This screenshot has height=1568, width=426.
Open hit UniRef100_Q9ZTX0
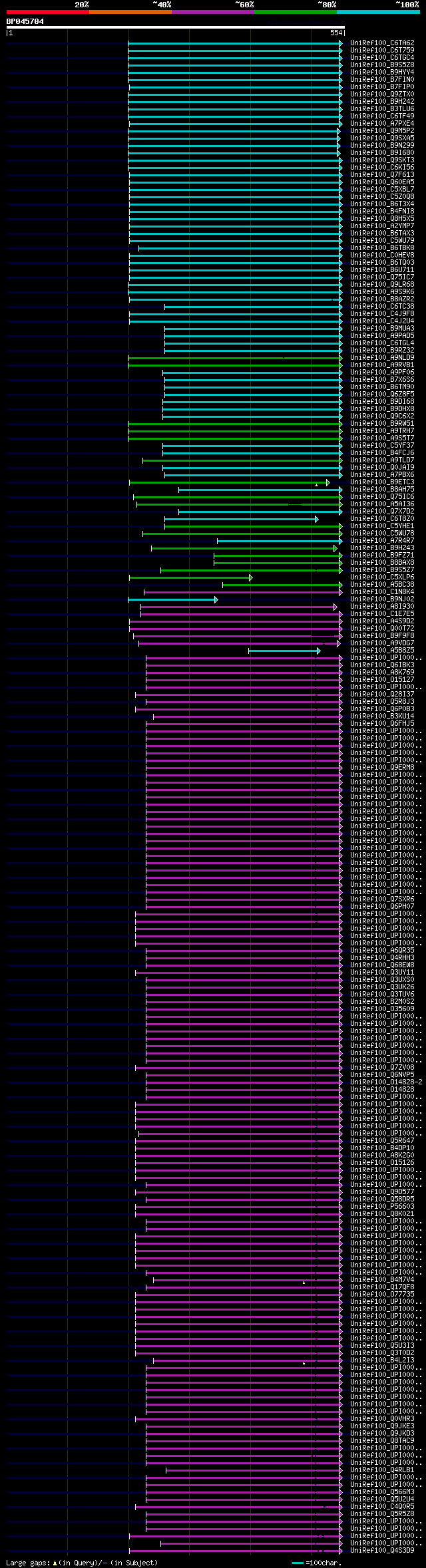[x=382, y=94]
